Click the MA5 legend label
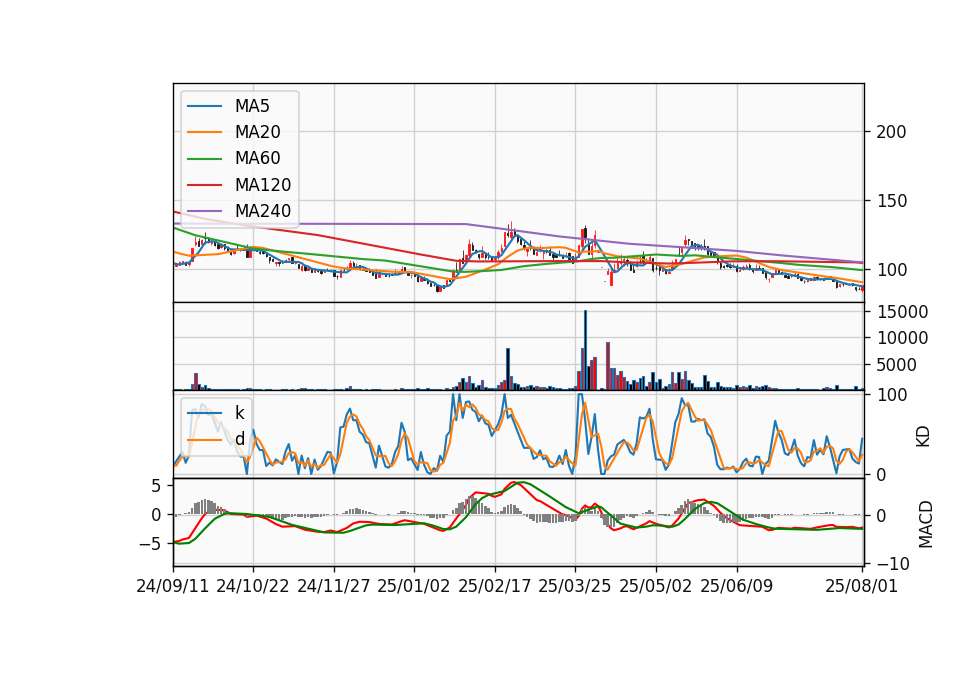This screenshot has height=690, width=960. [x=252, y=106]
